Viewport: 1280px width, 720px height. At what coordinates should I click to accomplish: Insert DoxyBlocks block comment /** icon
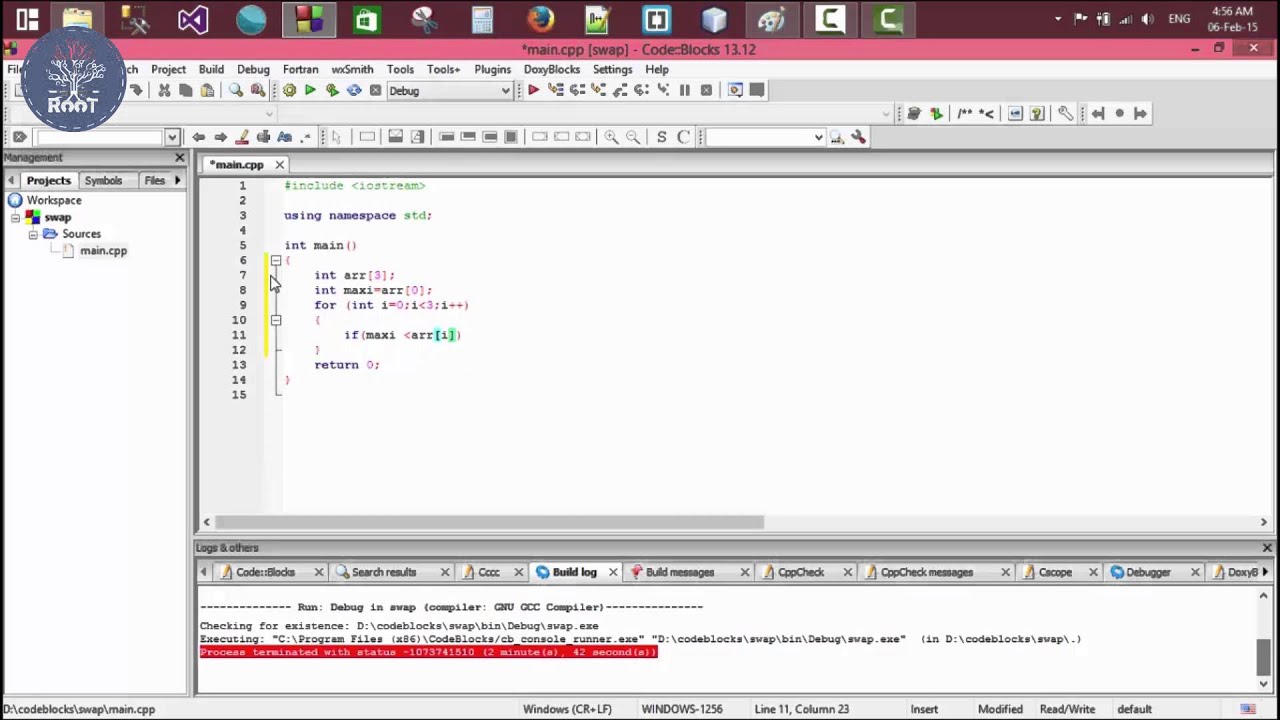coord(964,113)
